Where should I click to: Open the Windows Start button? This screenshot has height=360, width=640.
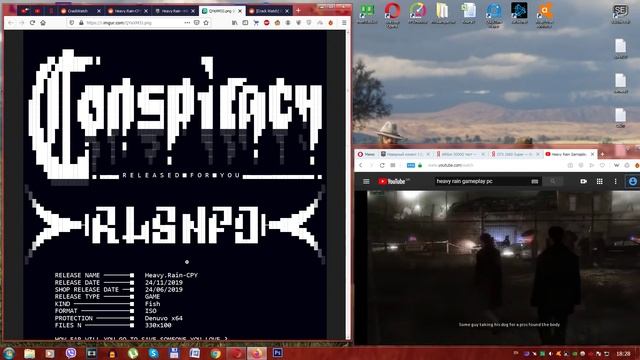coord(9,353)
